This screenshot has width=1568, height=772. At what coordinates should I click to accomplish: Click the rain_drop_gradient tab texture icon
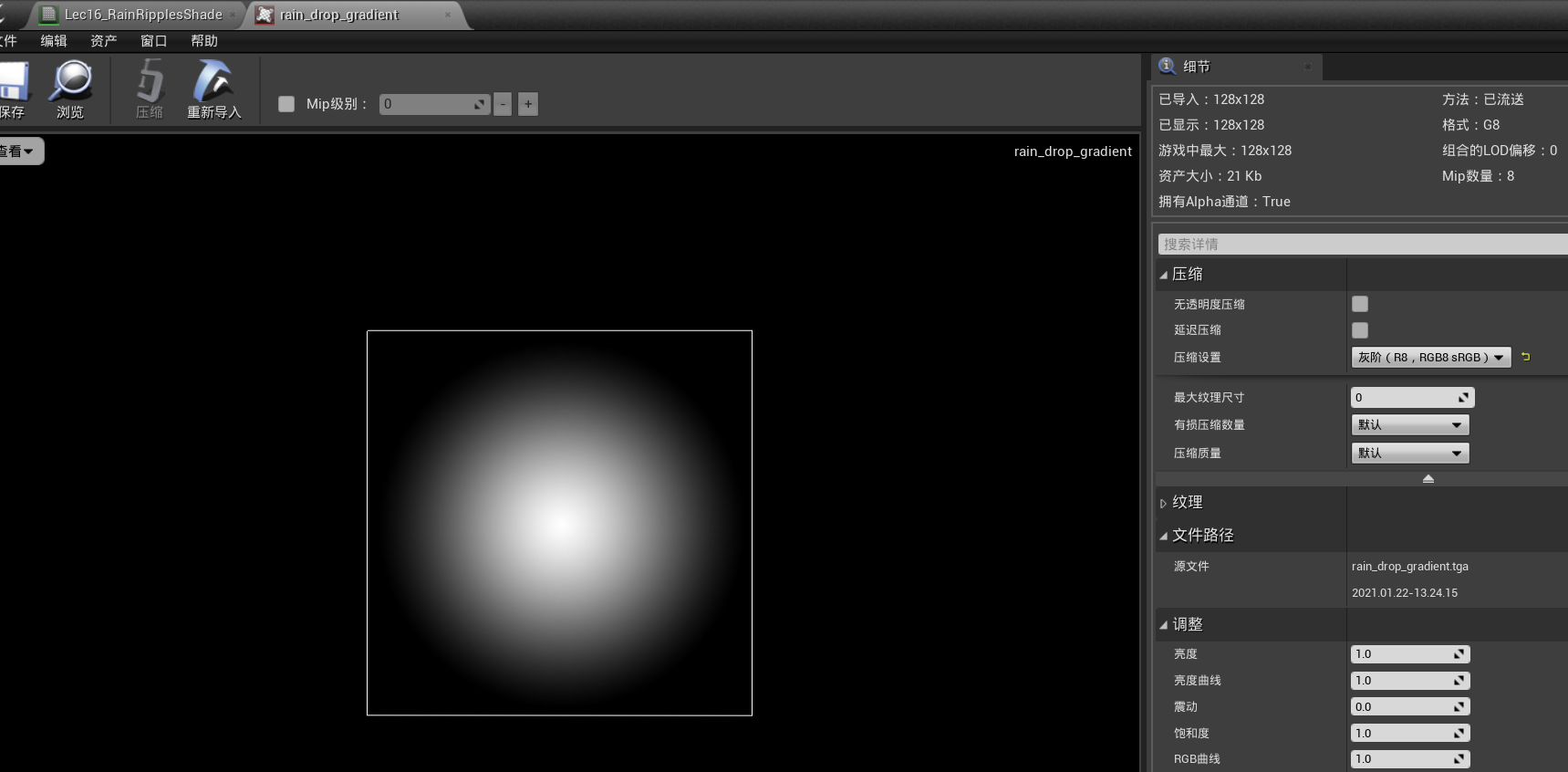265,15
